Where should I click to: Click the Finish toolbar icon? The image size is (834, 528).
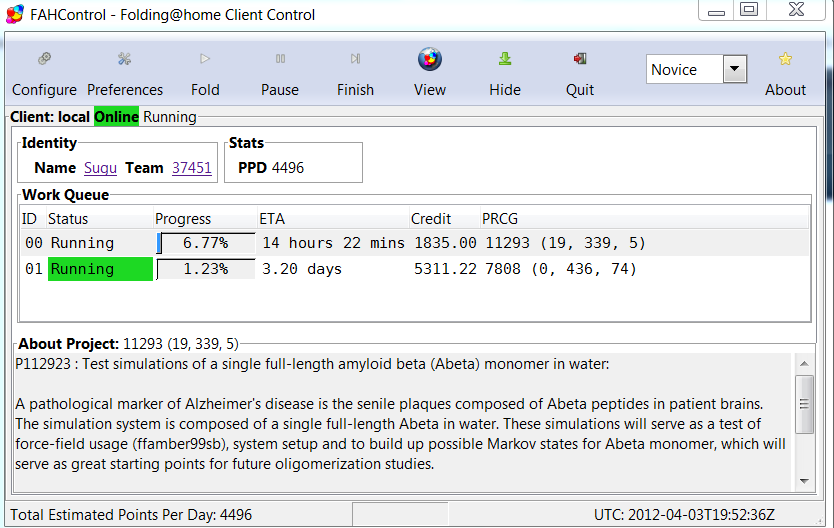(355, 60)
